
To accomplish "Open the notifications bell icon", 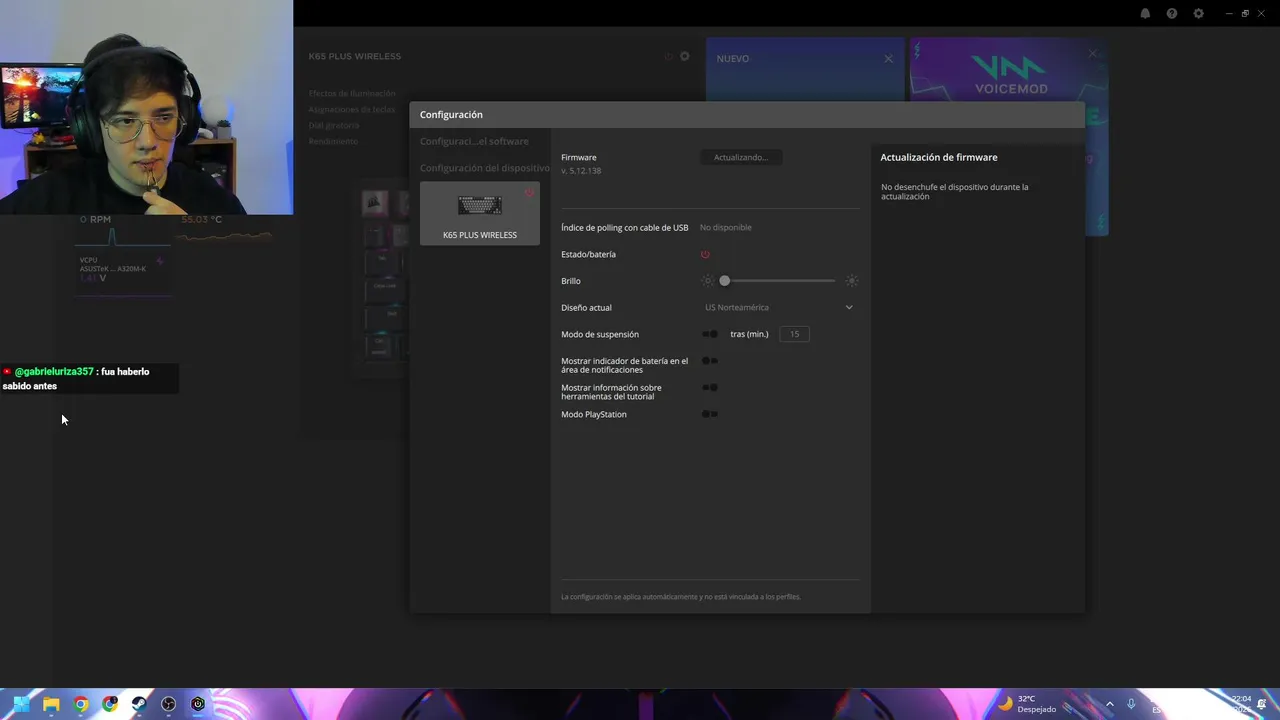I will tap(1145, 14).
